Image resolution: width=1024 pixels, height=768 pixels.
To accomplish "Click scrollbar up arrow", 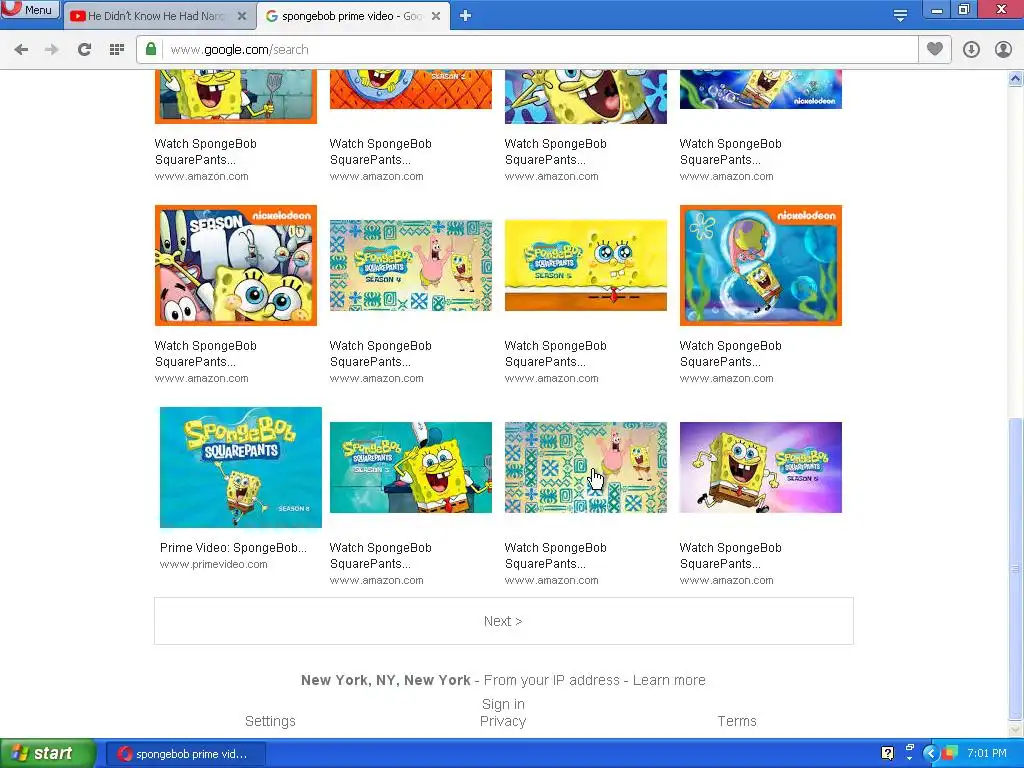I will [x=1016, y=79].
